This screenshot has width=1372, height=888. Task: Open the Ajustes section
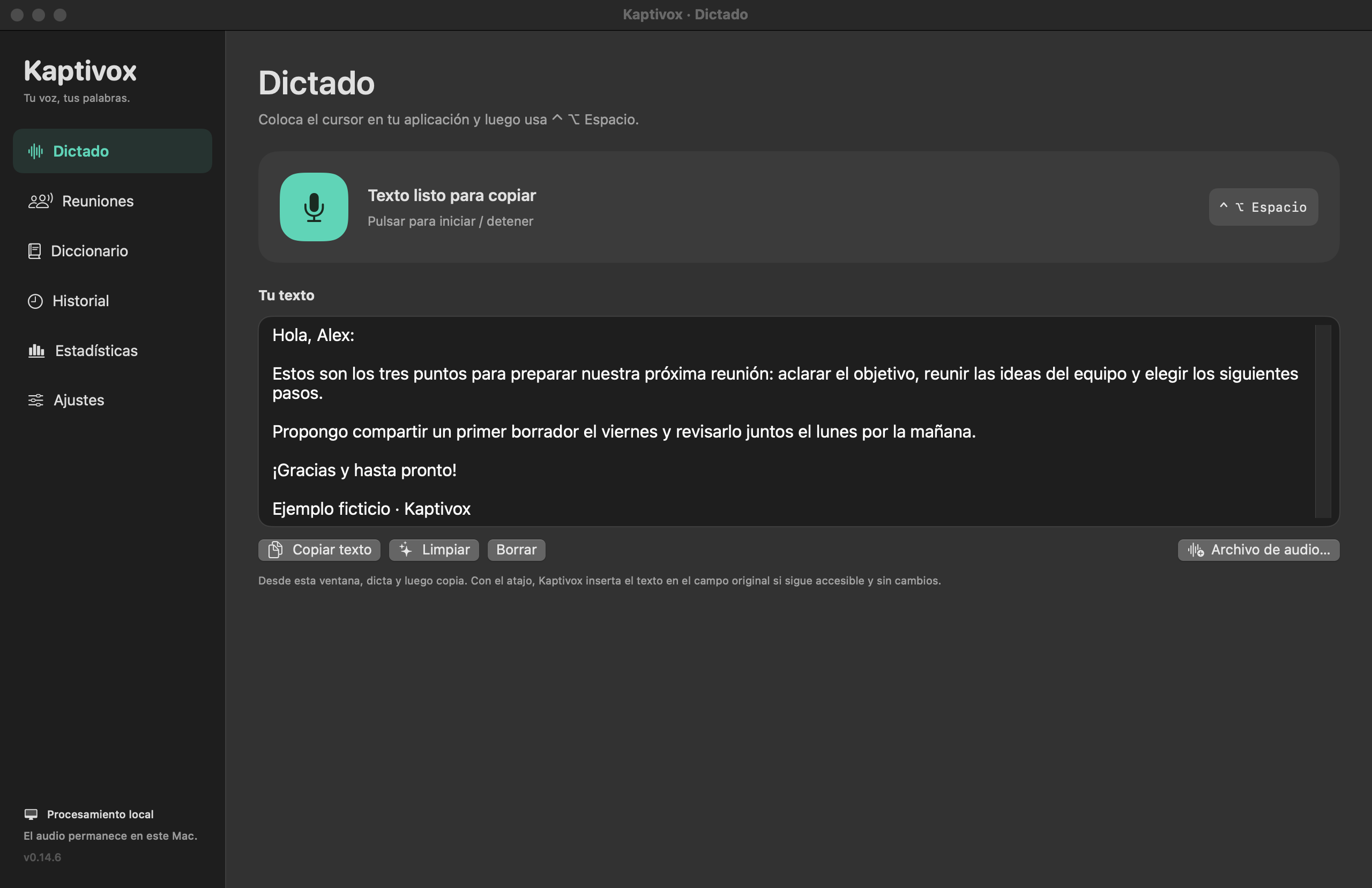[x=113, y=400]
